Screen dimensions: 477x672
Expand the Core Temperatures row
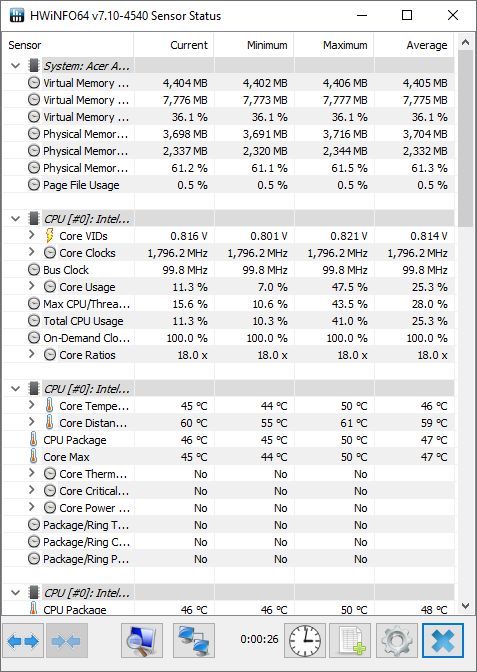[32, 405]
